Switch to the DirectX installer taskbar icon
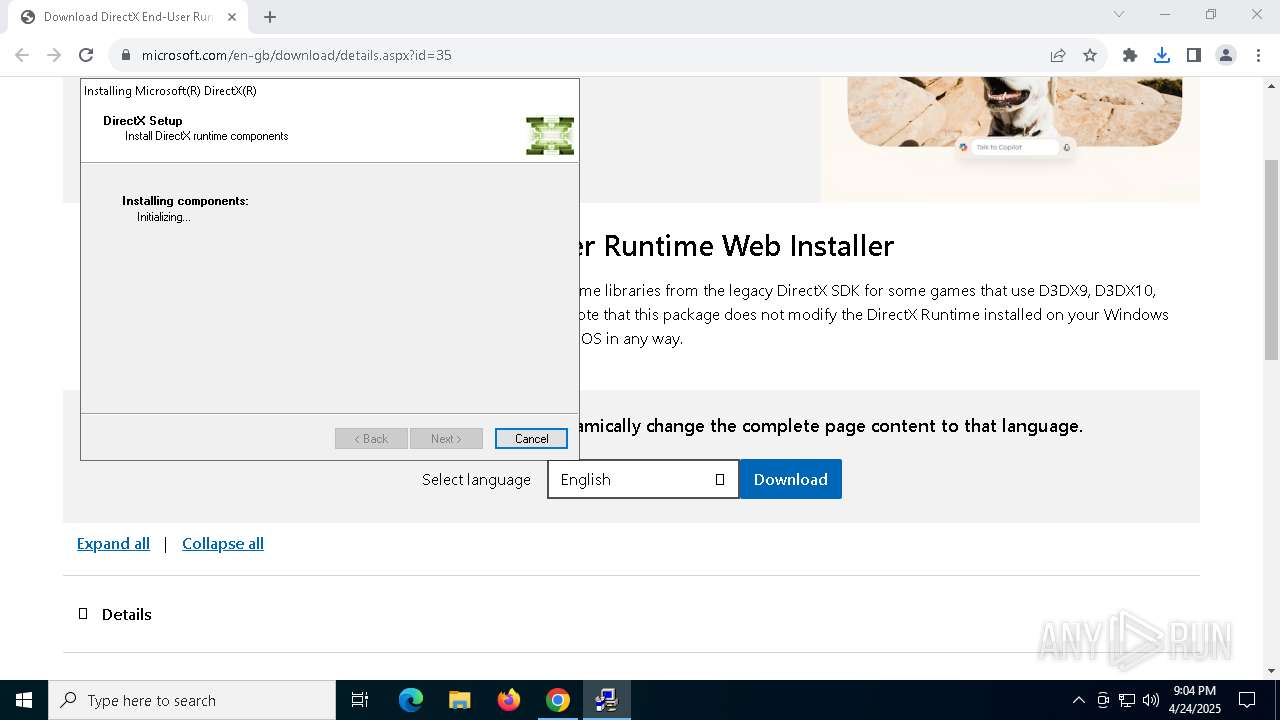Screen dimensions: 1280x720 [x=606, y=700]
